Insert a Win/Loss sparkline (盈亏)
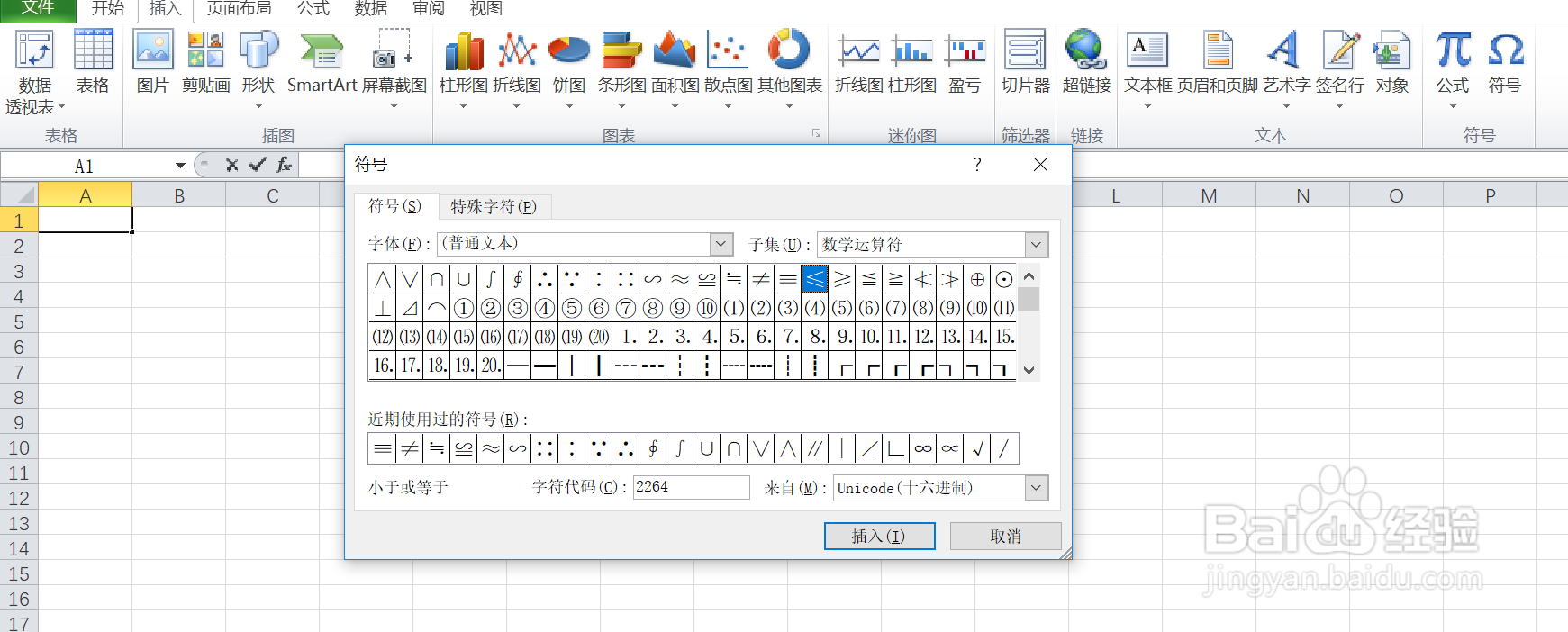The width and height of the screenshot is (1568, 632). click(965, 61)
